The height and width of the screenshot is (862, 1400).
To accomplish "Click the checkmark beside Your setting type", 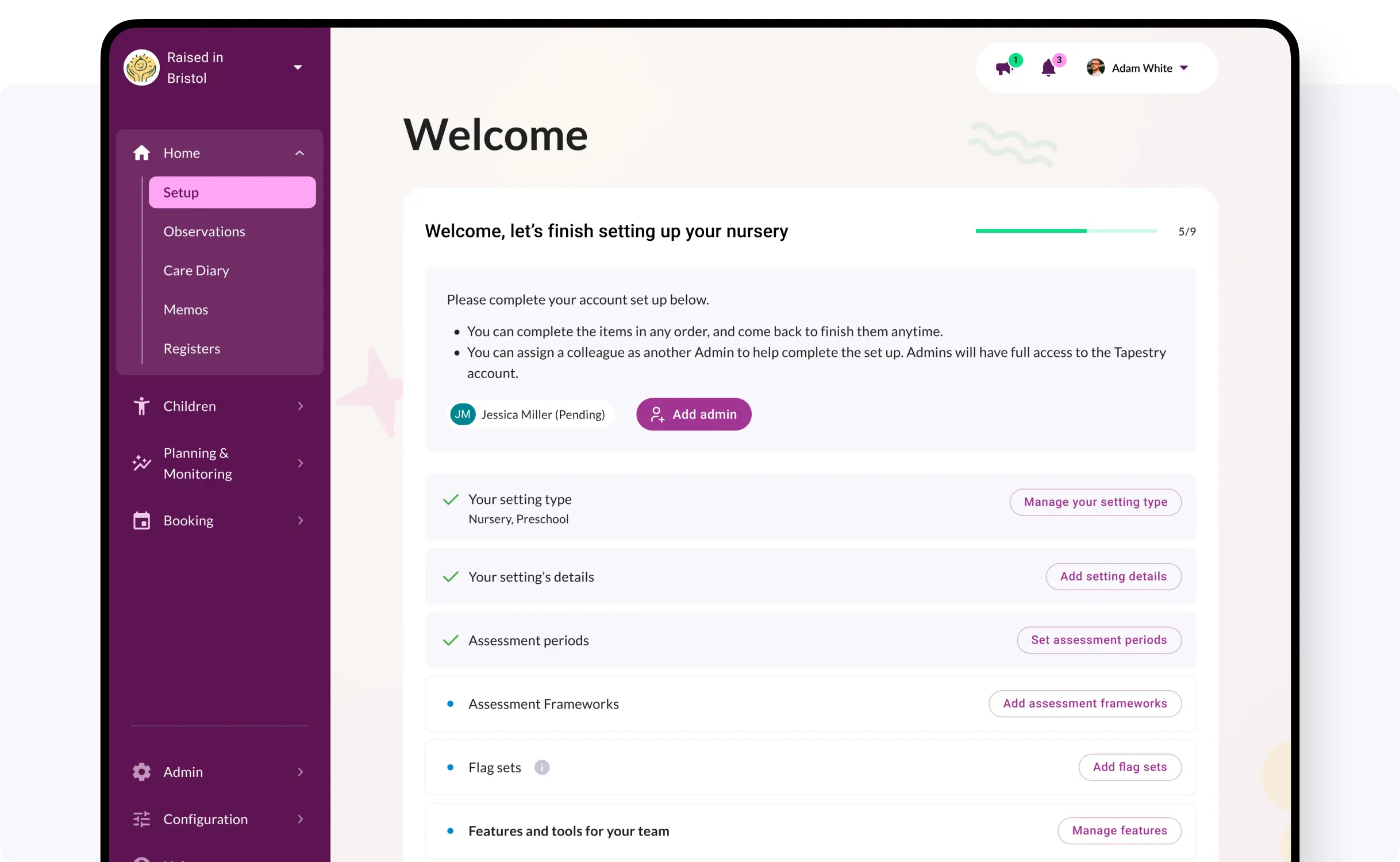I will [451, 499].
